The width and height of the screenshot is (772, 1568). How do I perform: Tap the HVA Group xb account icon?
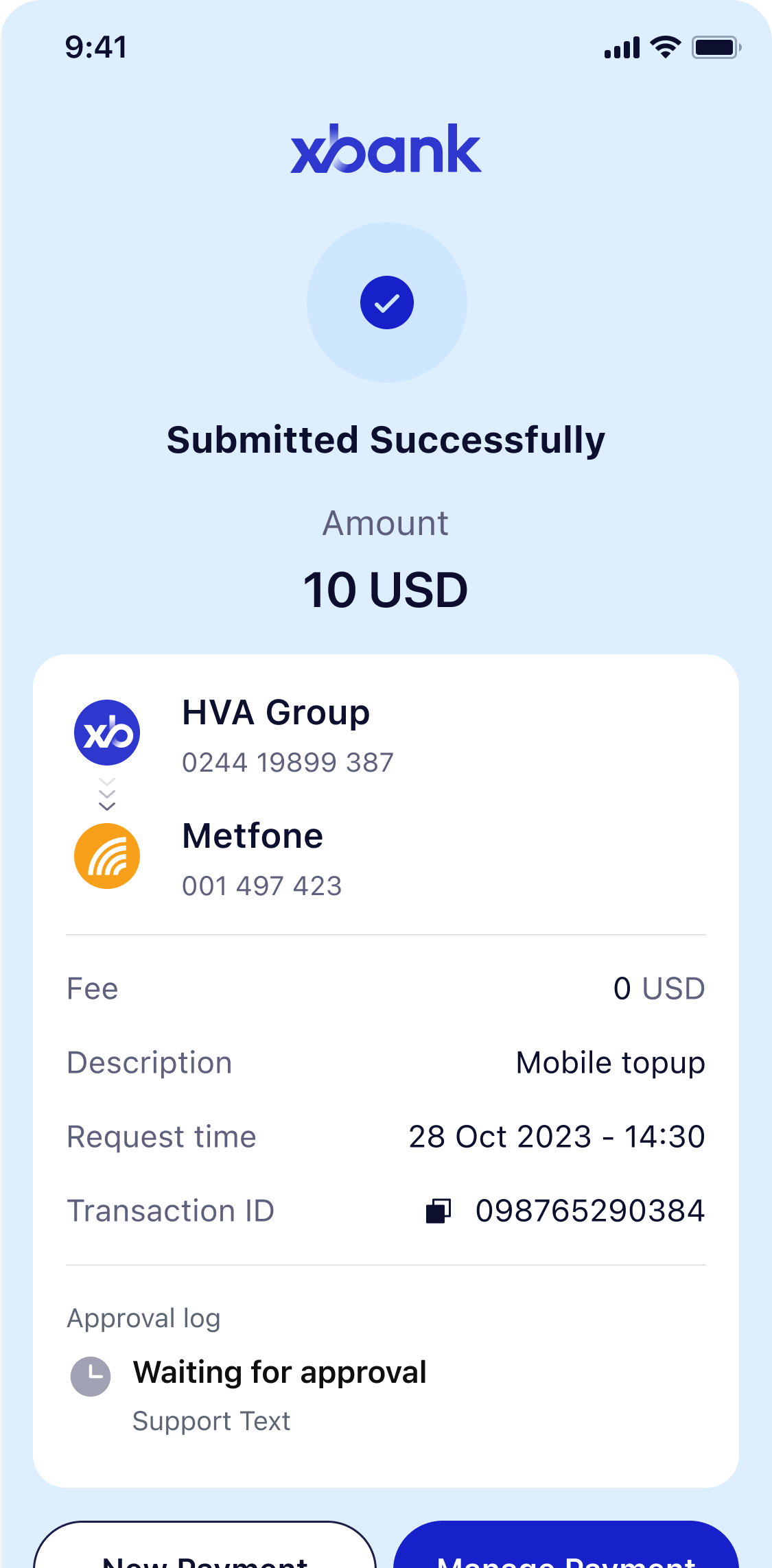point(107,733)
